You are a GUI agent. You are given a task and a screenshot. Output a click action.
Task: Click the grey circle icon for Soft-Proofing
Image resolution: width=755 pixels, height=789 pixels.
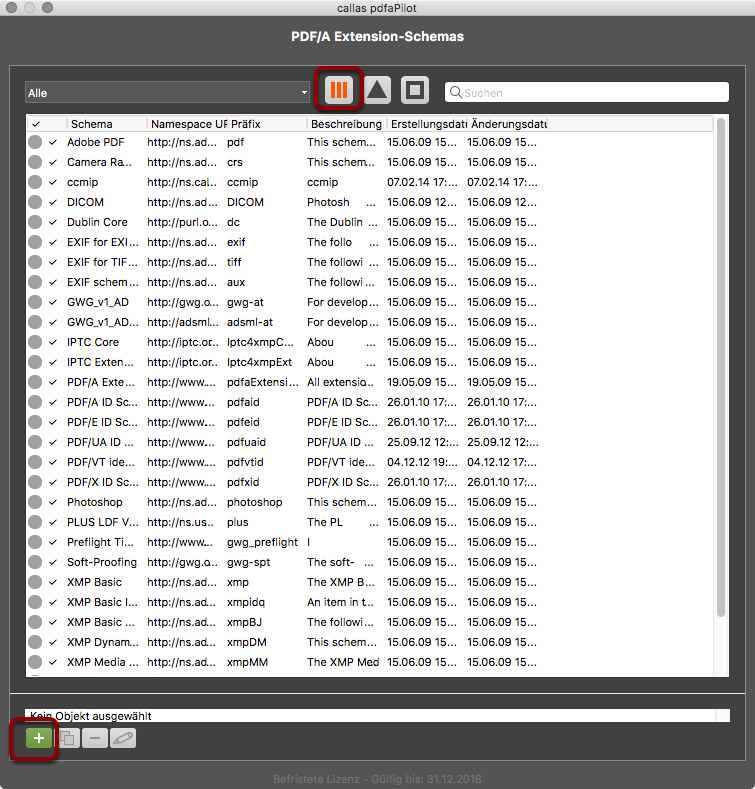(35, 562)
